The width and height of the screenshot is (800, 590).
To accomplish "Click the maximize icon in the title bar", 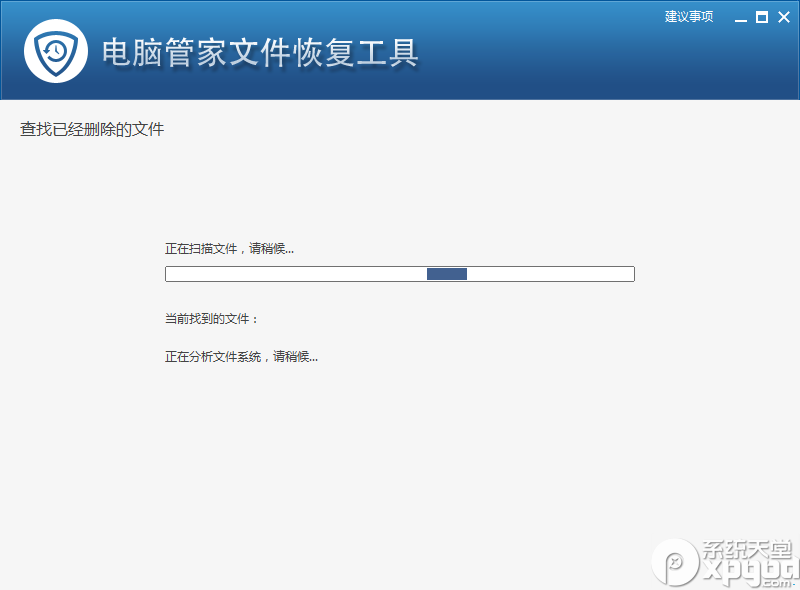I will (762, 17).
